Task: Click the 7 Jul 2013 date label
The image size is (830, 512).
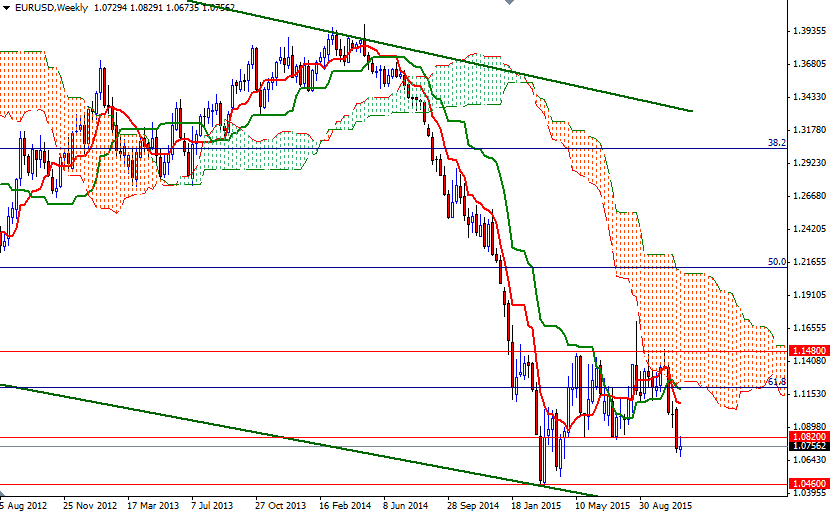Action: [x=212, y=505]
